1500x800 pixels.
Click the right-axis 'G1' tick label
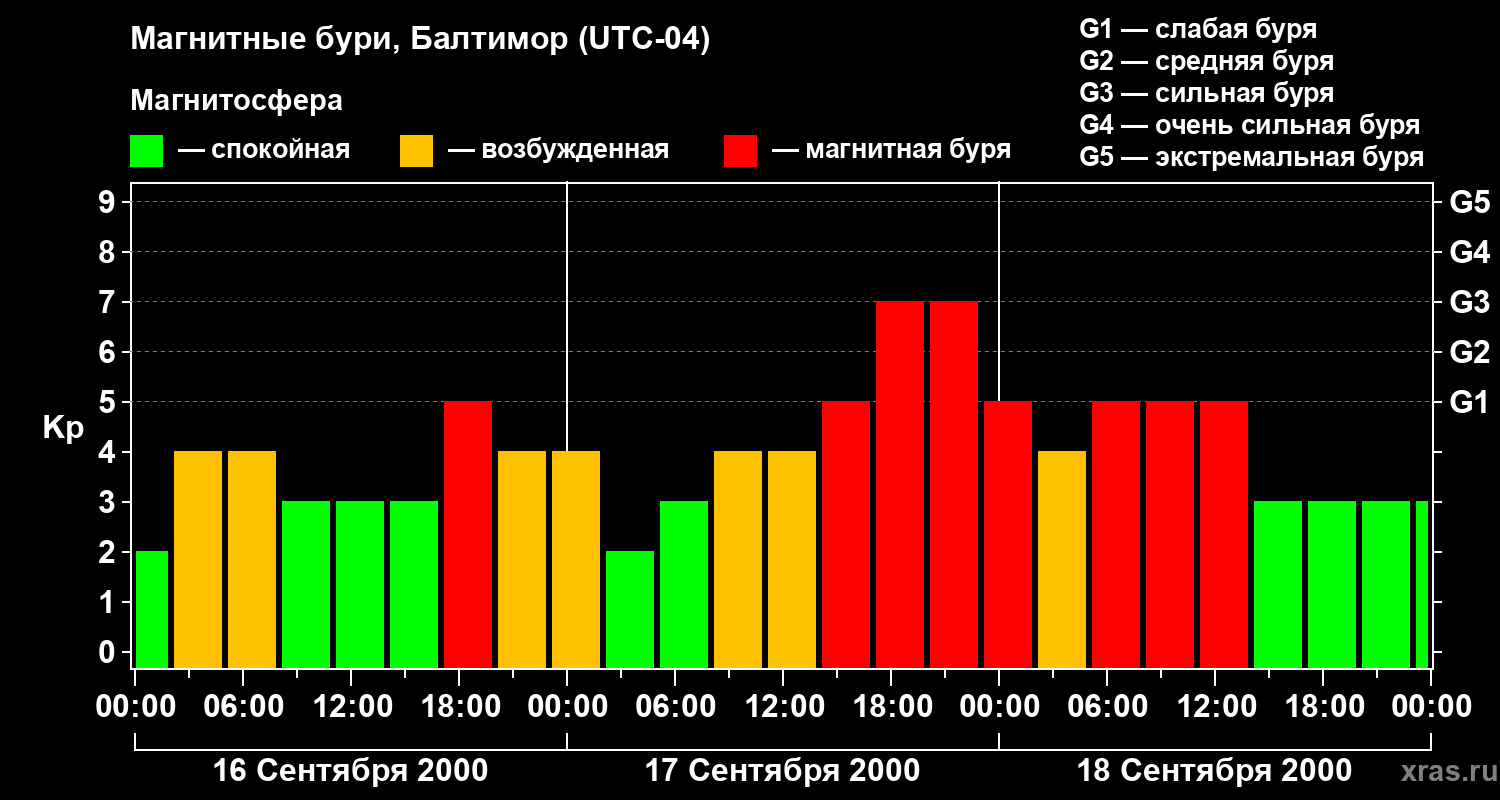[x=1469, y=403]
